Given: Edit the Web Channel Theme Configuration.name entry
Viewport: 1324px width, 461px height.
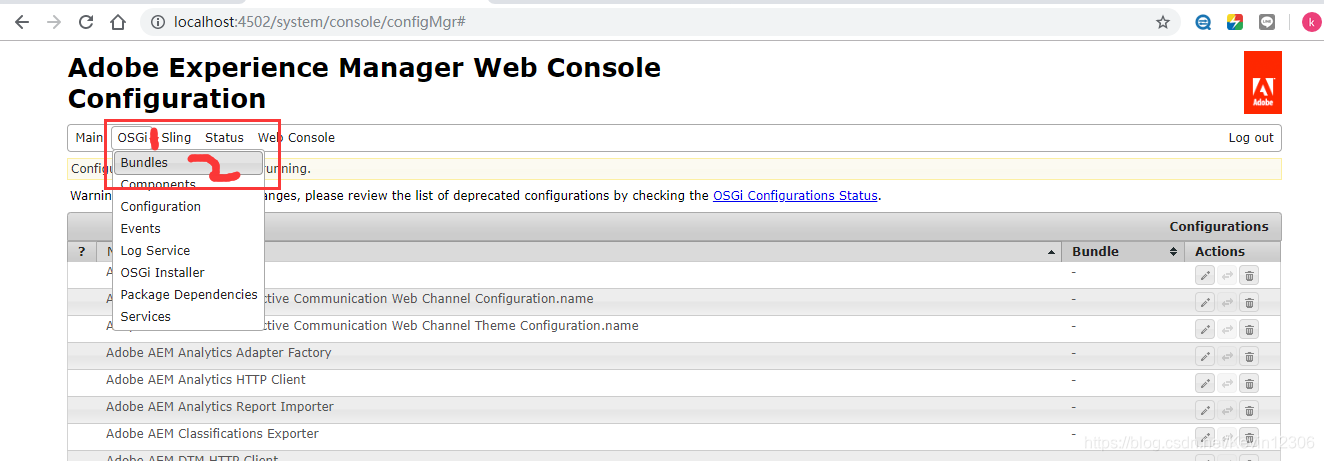Looking at the screenshot, I should tap(1204, 329).
